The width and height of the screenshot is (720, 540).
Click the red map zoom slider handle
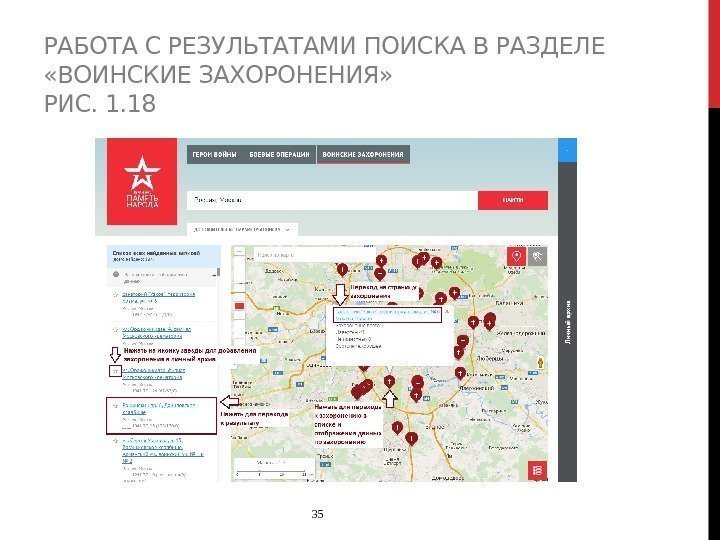coord(239,306)
